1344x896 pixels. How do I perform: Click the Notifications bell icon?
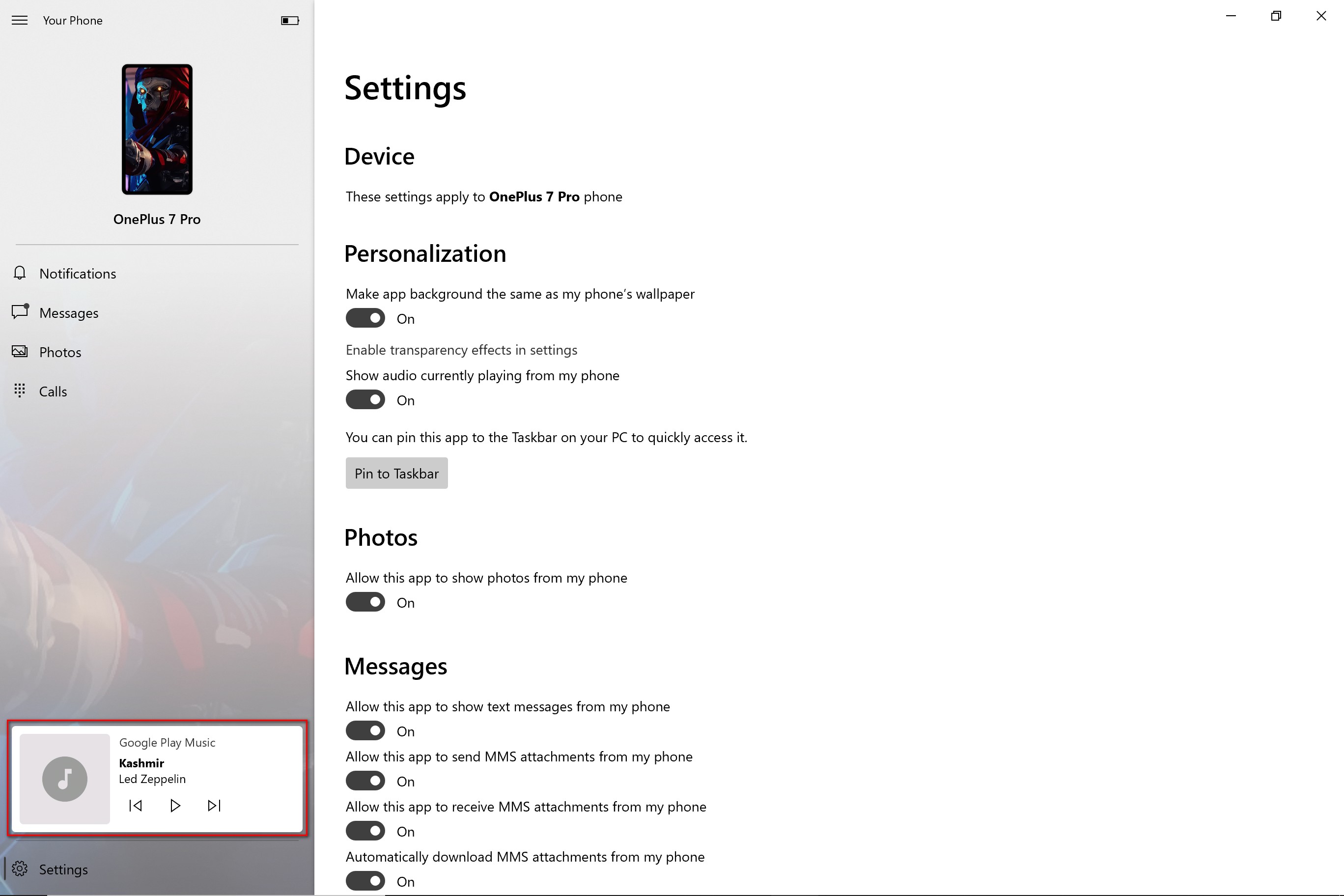(20, 273)
